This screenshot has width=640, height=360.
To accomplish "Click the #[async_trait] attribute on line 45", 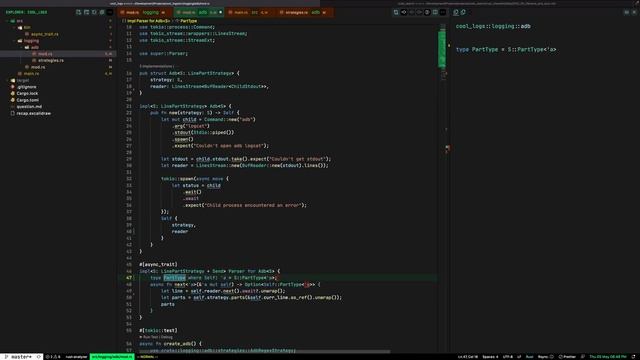I will [x=158, y=264].
